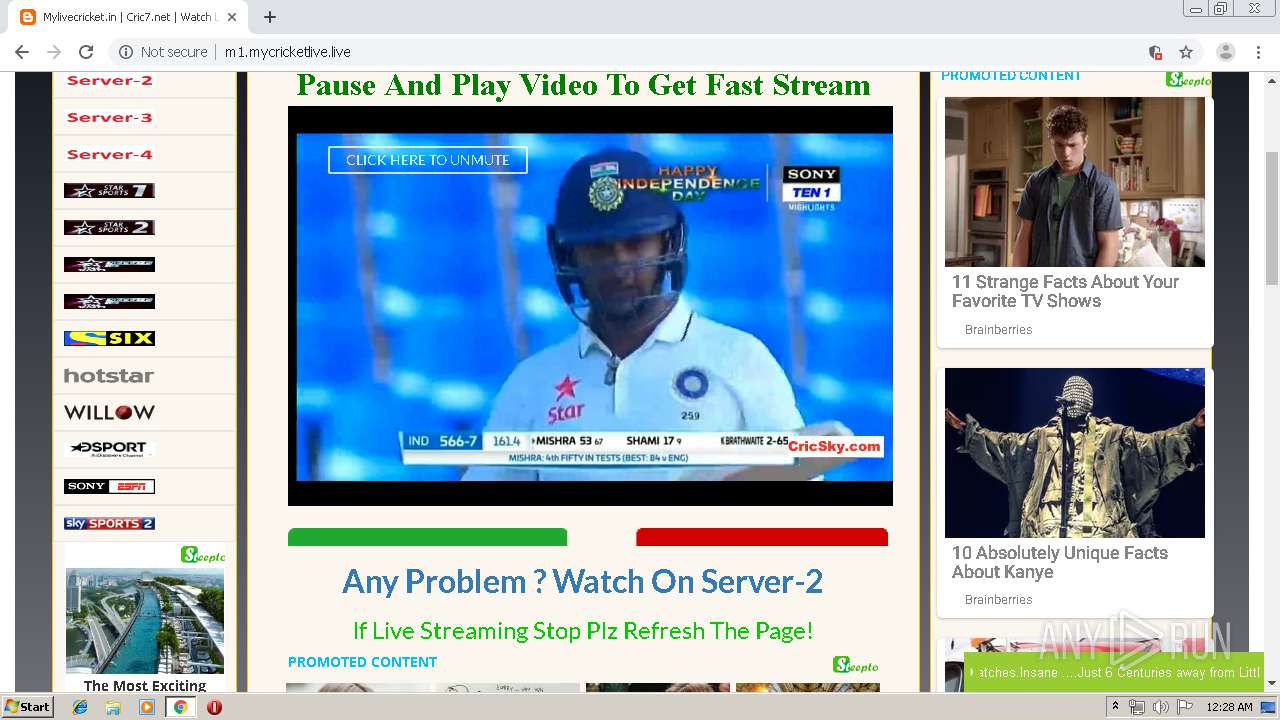Click the Speepto logo in right sidebar
Screen dimensions: 1280x720
point(1188,79)
